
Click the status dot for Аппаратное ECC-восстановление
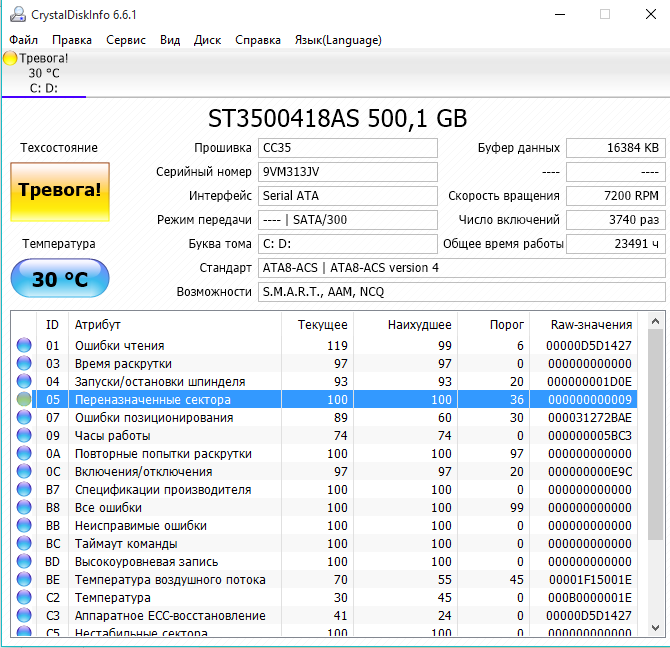24,615
